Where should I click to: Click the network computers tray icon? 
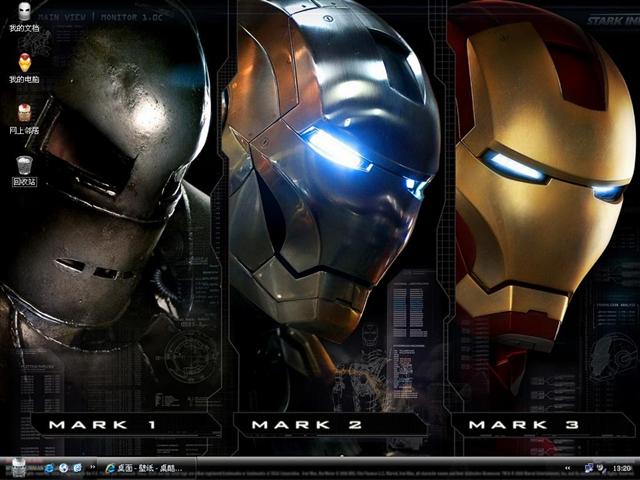point(589,468)
